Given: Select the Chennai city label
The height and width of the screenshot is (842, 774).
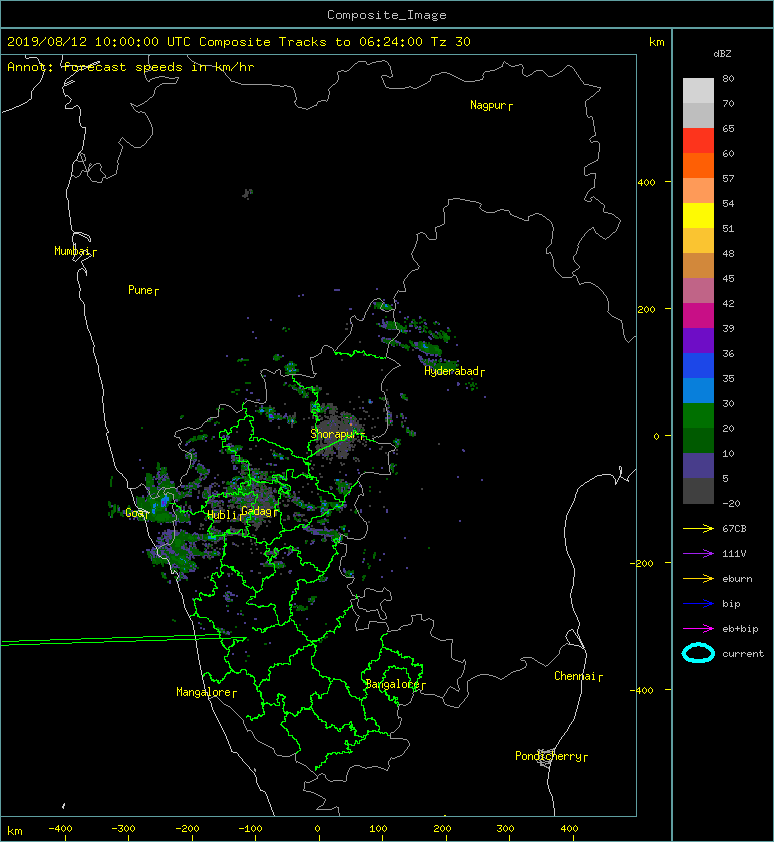Looking at the screenshot, I should click(575, 676).
